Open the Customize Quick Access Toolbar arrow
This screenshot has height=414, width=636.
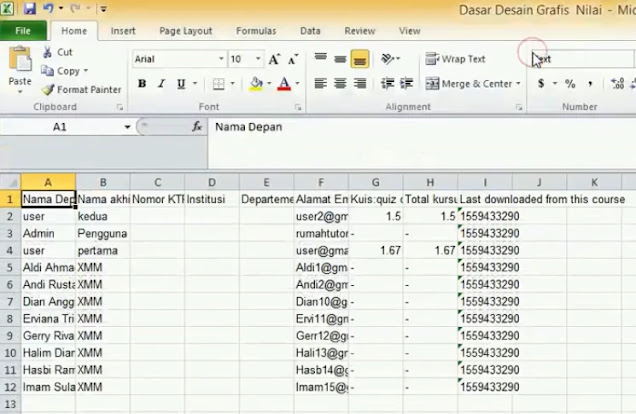pyautogui.click(x=103, y=9)
